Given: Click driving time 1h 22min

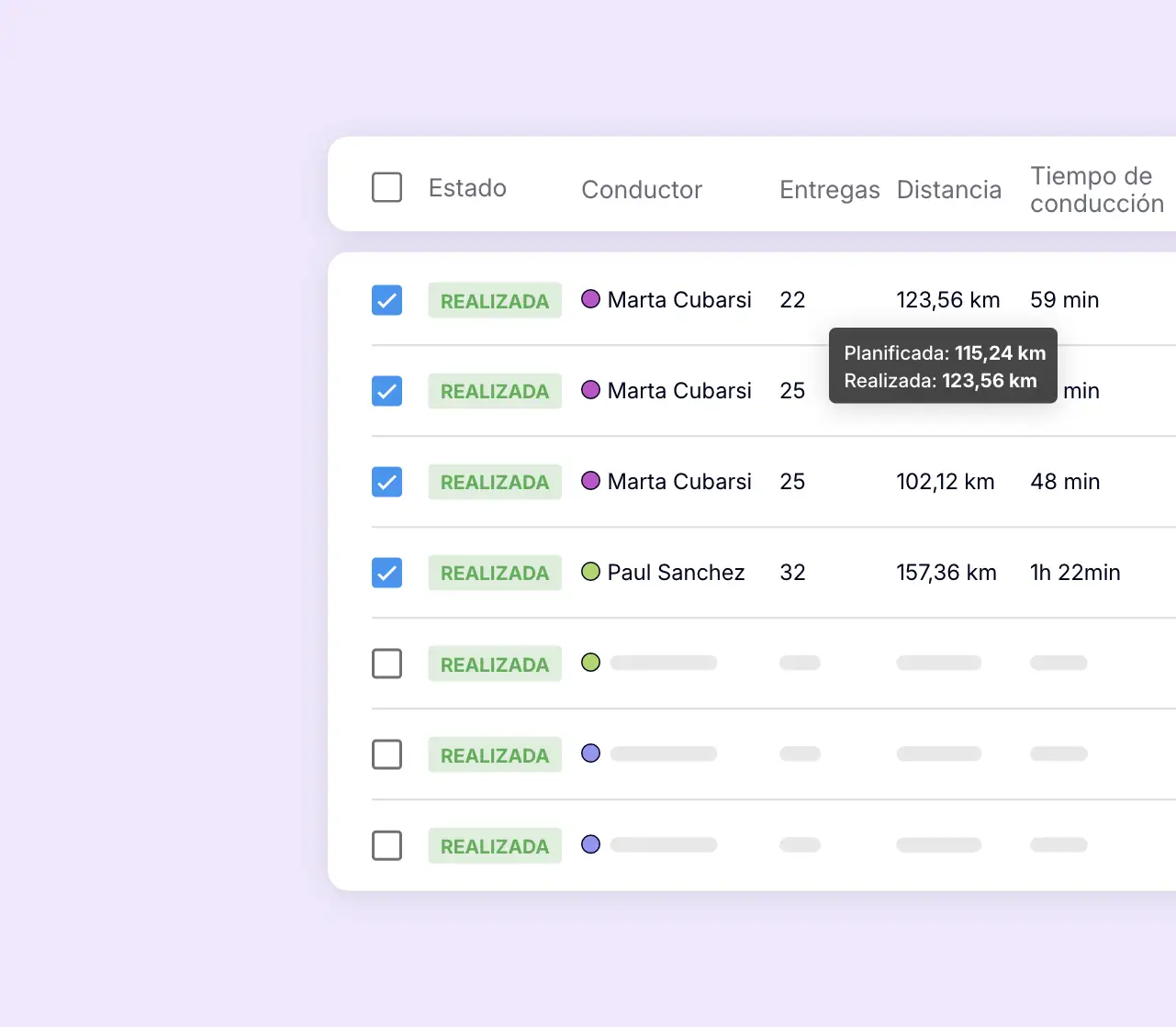Looking at the screenshot, I should coord(1075,573).
